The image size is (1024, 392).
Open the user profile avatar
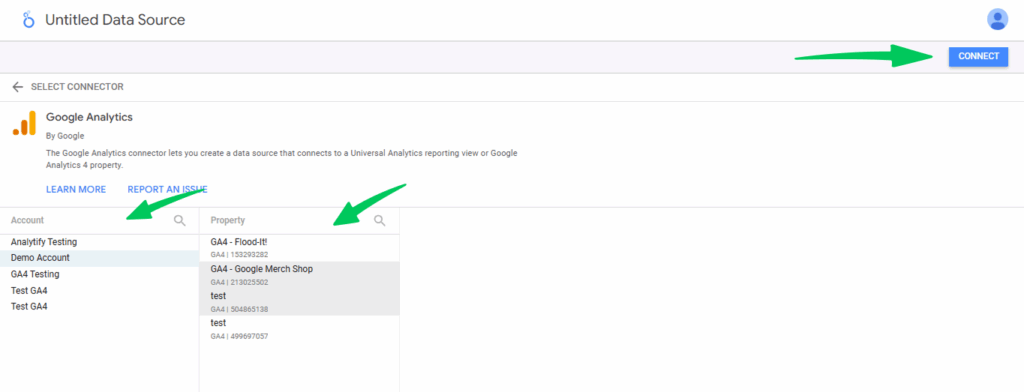pyautogui.click(x=997, y=20)
